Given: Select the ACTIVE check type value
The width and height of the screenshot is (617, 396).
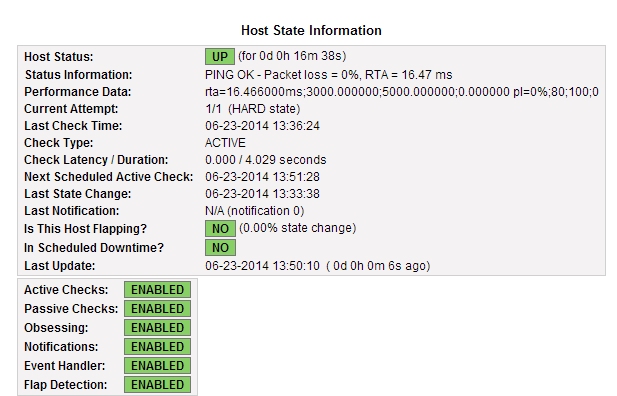Looking at the screenshot, I should pyautogui.click(x=225, y=142).
